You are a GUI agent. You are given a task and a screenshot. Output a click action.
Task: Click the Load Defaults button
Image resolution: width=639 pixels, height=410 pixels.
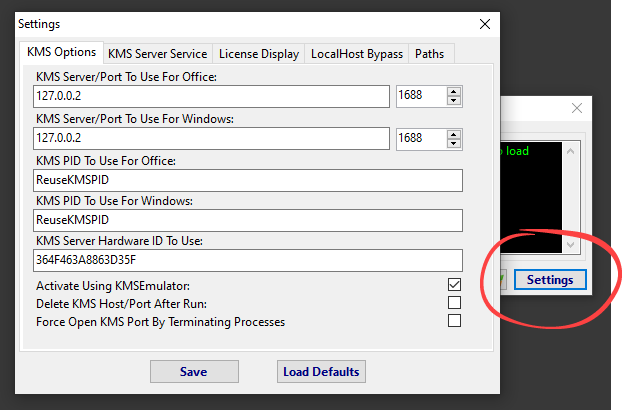pos(321,372)
